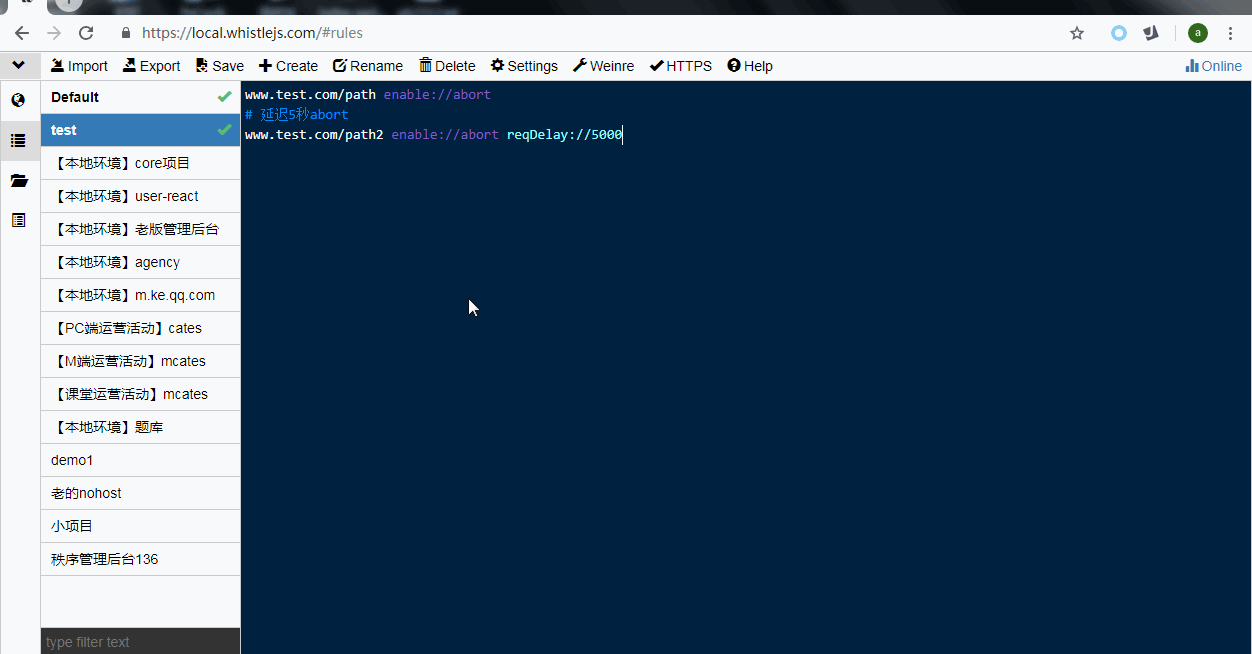1252x654 pixels.
Task: Open the Help menu
Action: (x=750, y=66)
